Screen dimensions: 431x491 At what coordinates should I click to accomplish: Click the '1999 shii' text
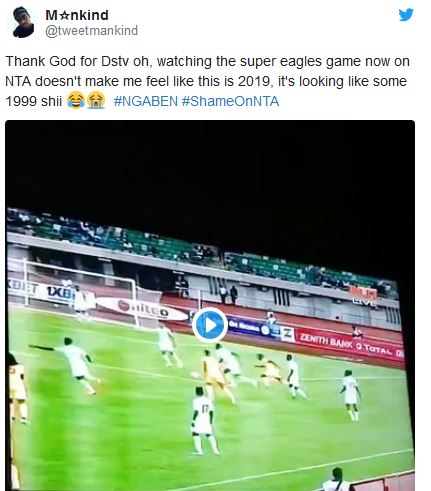point(34,101)
